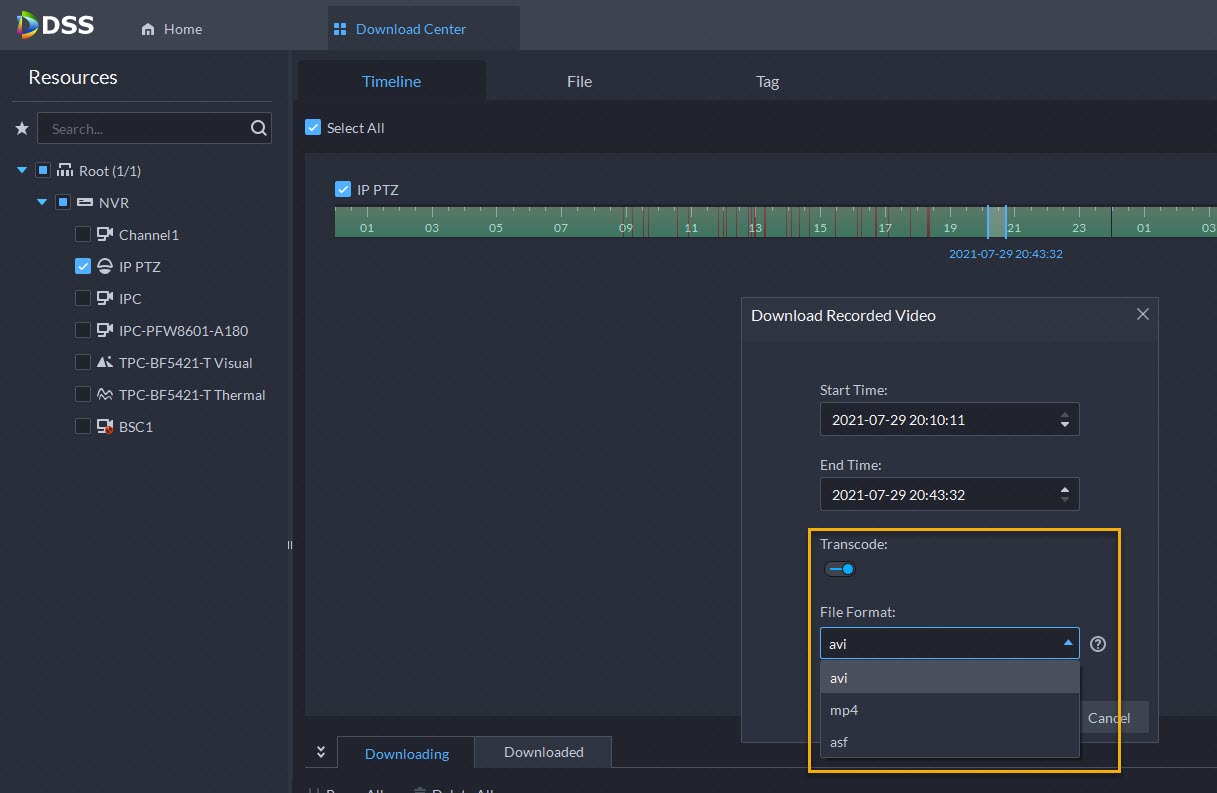The image size is (1217, 793).
Task: Click the Home house icon
Action: (148, 30)
